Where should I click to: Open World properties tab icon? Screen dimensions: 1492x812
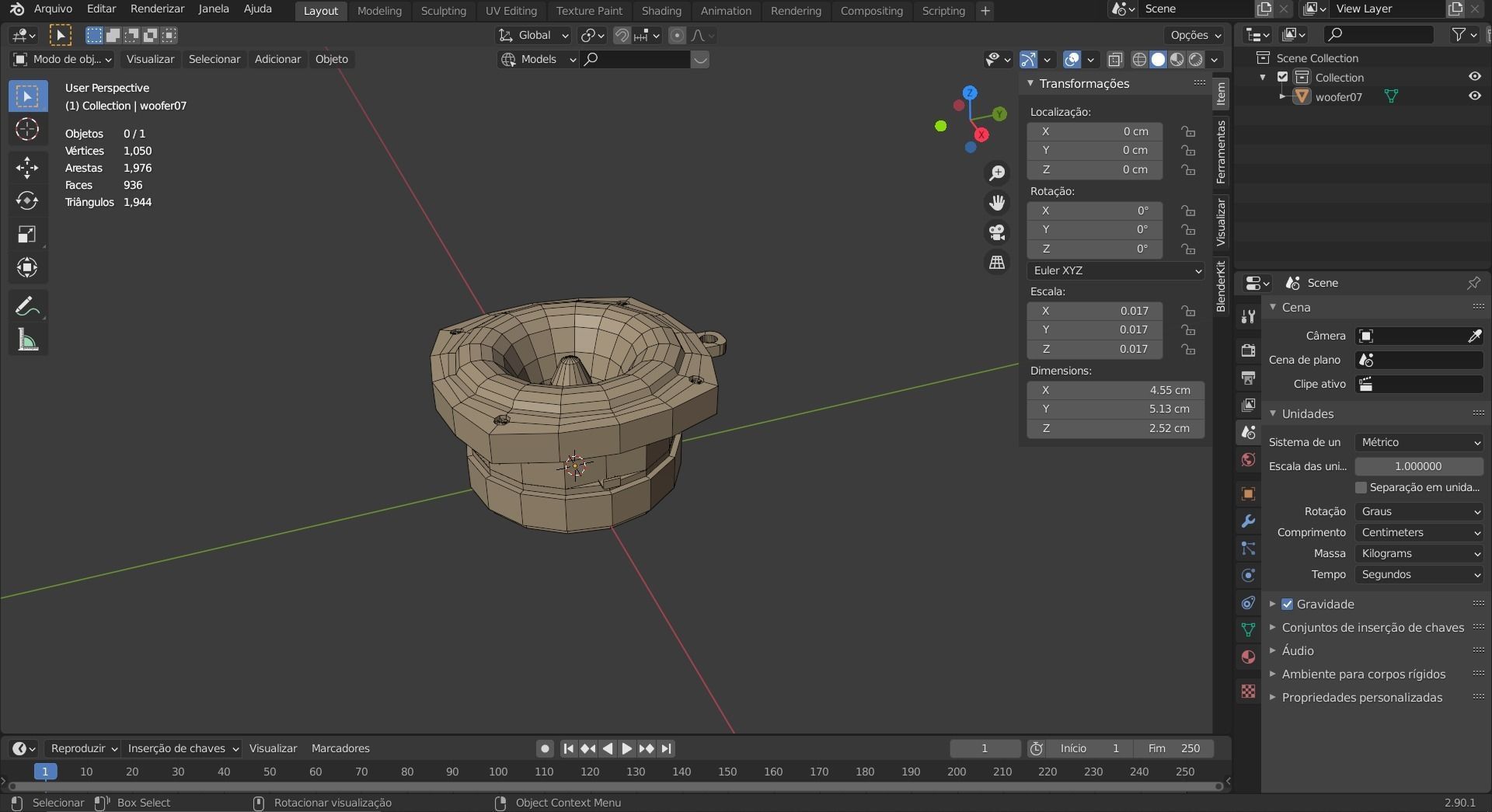coord(1248,459)
